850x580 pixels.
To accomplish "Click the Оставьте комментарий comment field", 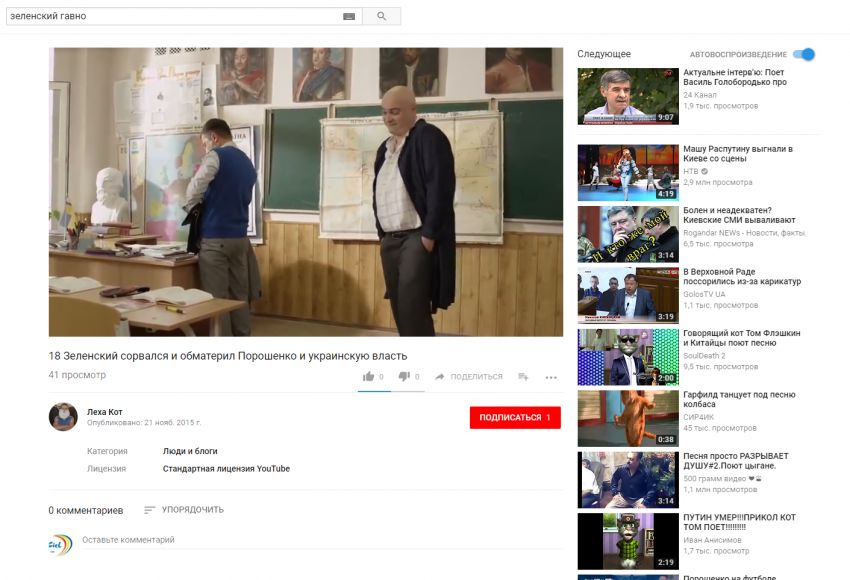I will [x=323, y=540].
